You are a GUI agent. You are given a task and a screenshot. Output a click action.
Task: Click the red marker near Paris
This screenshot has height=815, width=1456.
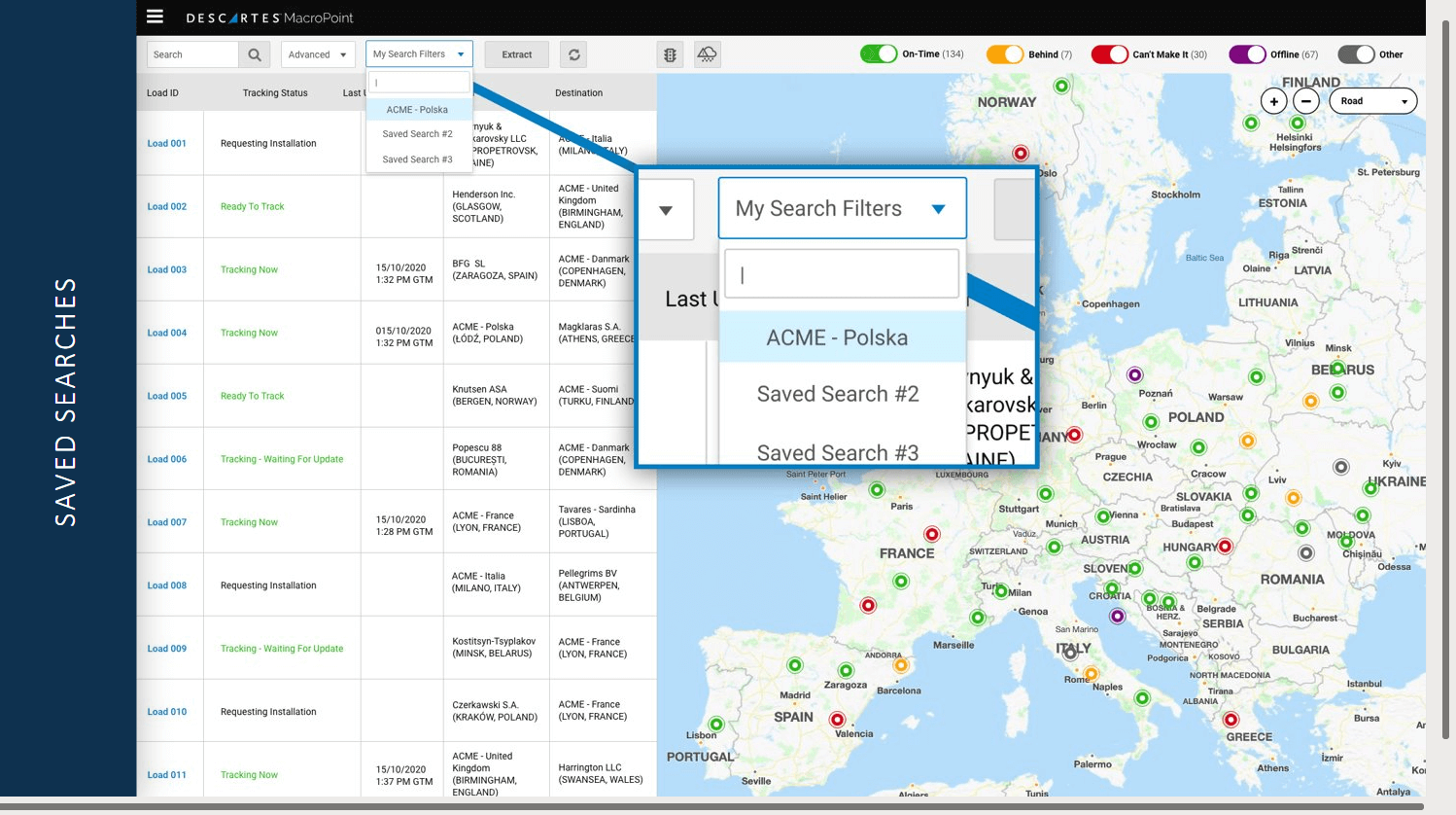point(932,534)
